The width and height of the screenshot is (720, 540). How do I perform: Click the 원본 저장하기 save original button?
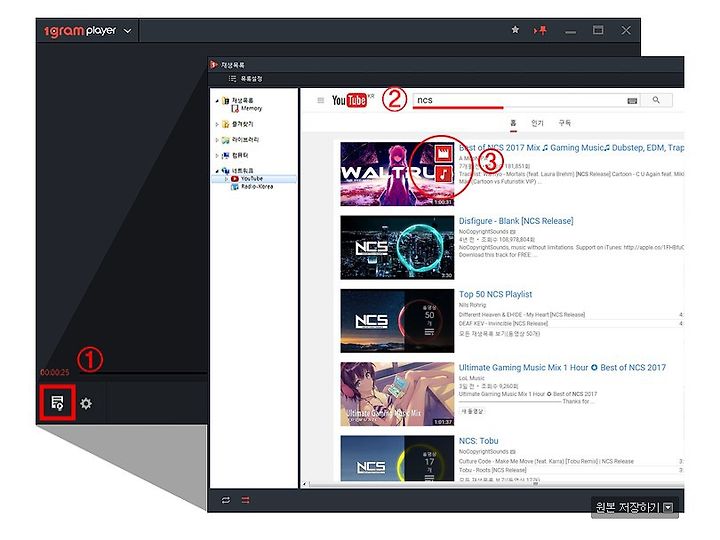click(x=627, y=507)
